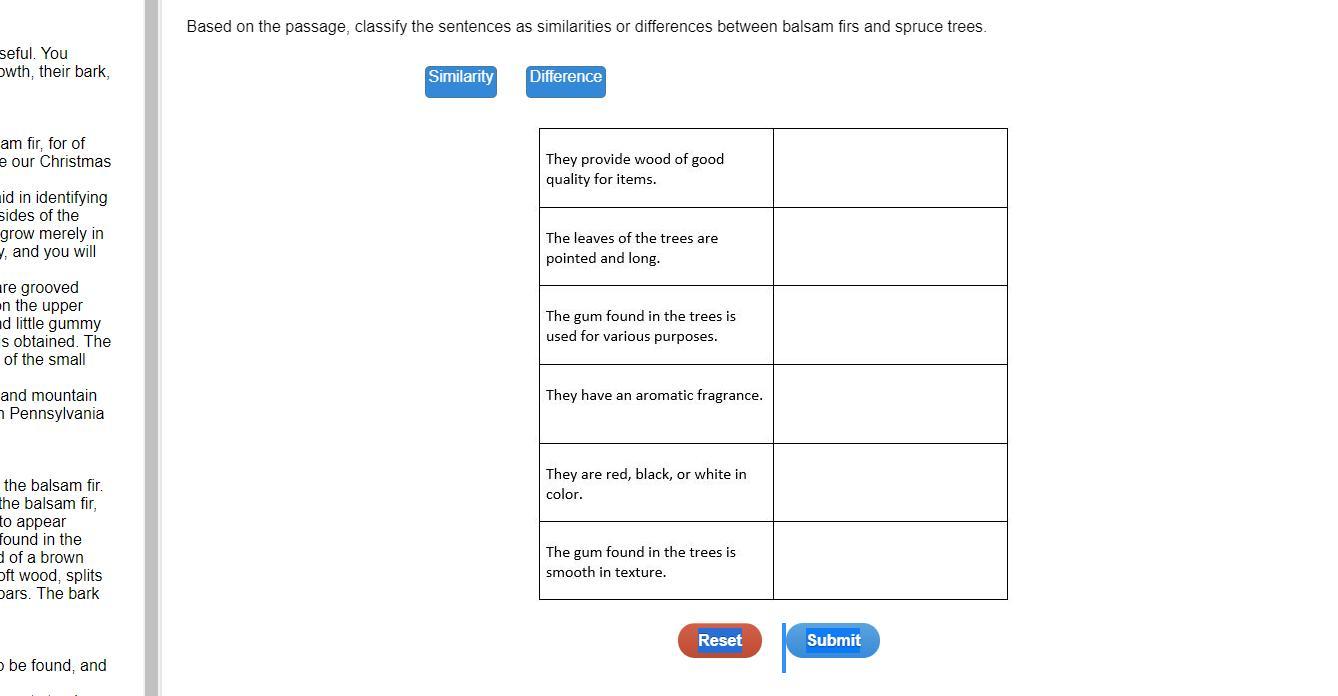
Task: Click the 'gum used for various purposes' sentence
Action: click(x=640, y=326)
